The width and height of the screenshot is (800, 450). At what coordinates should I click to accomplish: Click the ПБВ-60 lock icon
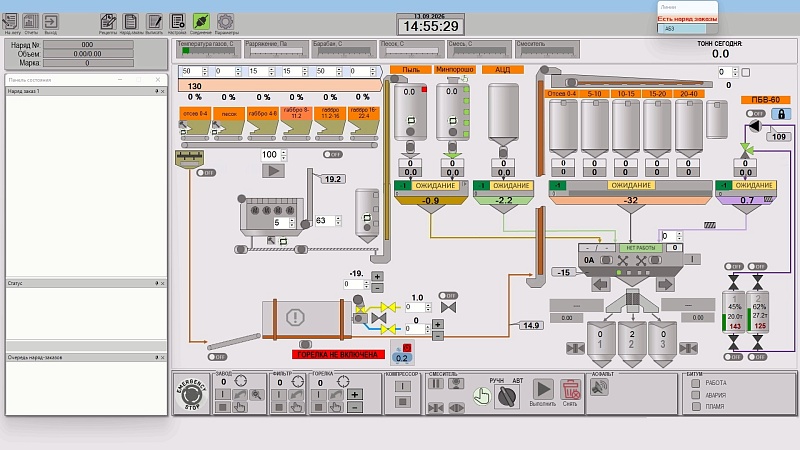point(781,114)
